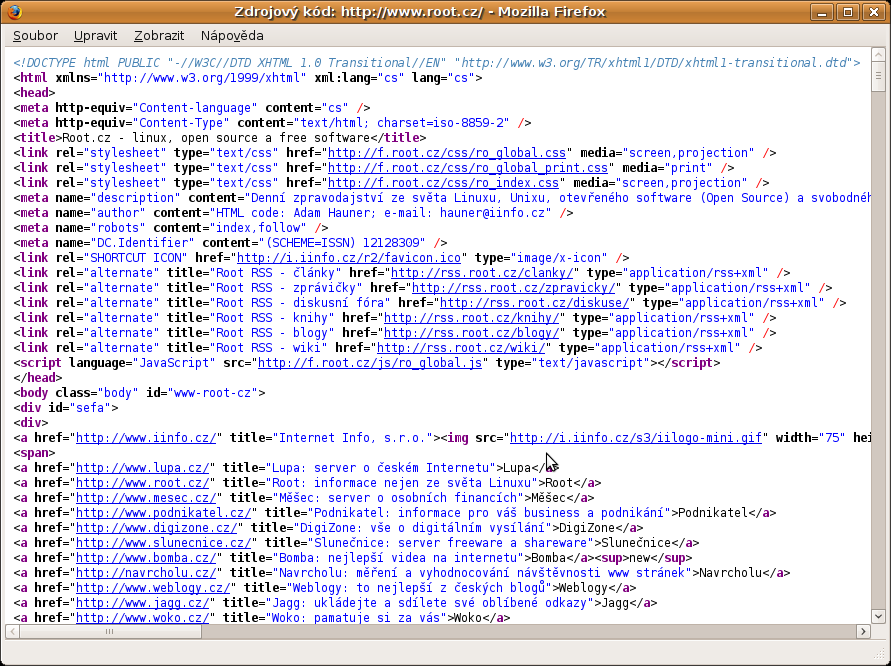Close the source code window
This screenshot has width=891, height=666.
coord(874,12)
